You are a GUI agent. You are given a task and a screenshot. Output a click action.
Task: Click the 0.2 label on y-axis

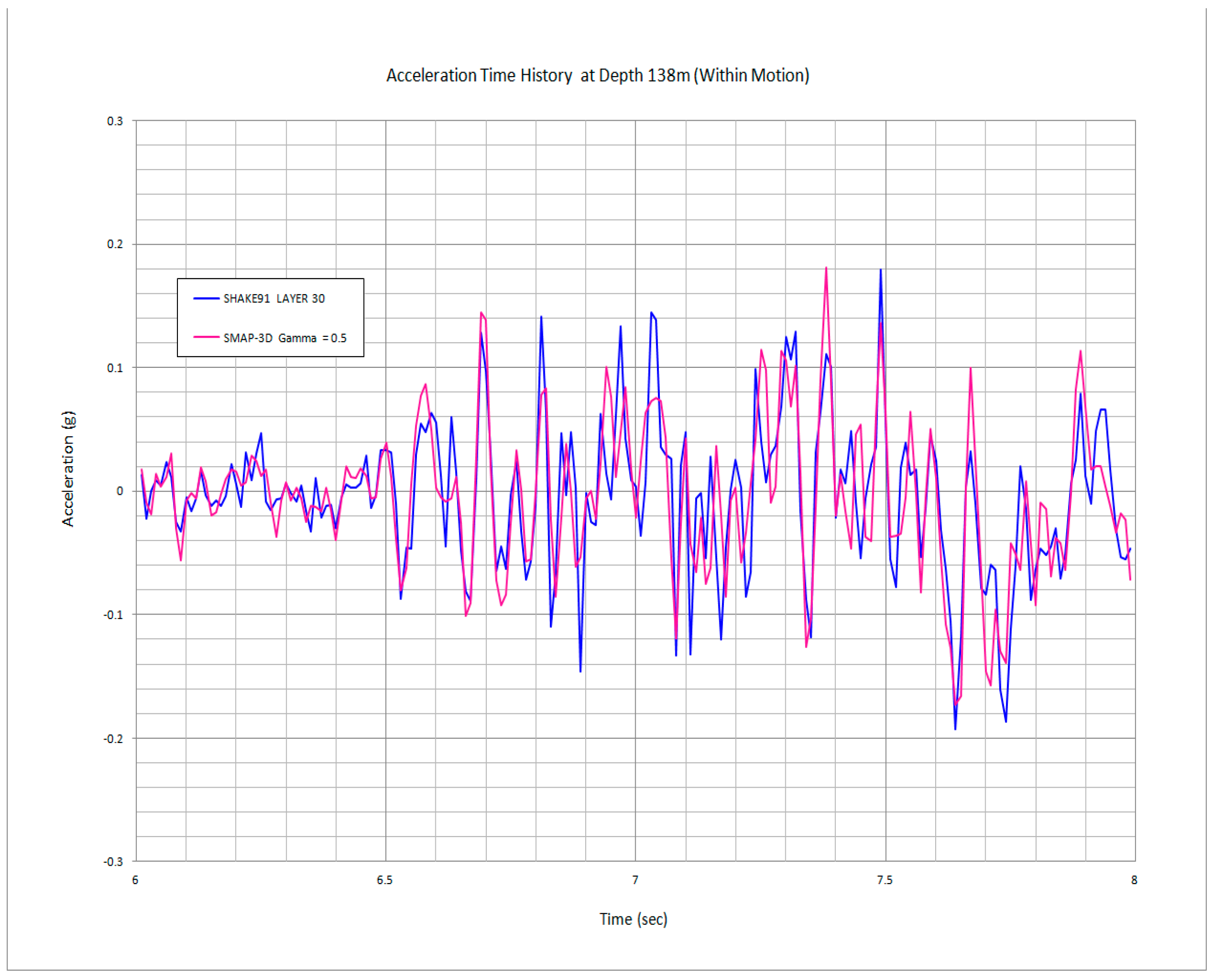click(x=114, y=244)
